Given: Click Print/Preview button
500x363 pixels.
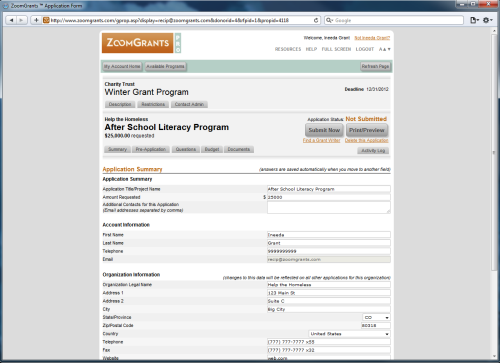Looking at the screenshot, I should point(367,130).
